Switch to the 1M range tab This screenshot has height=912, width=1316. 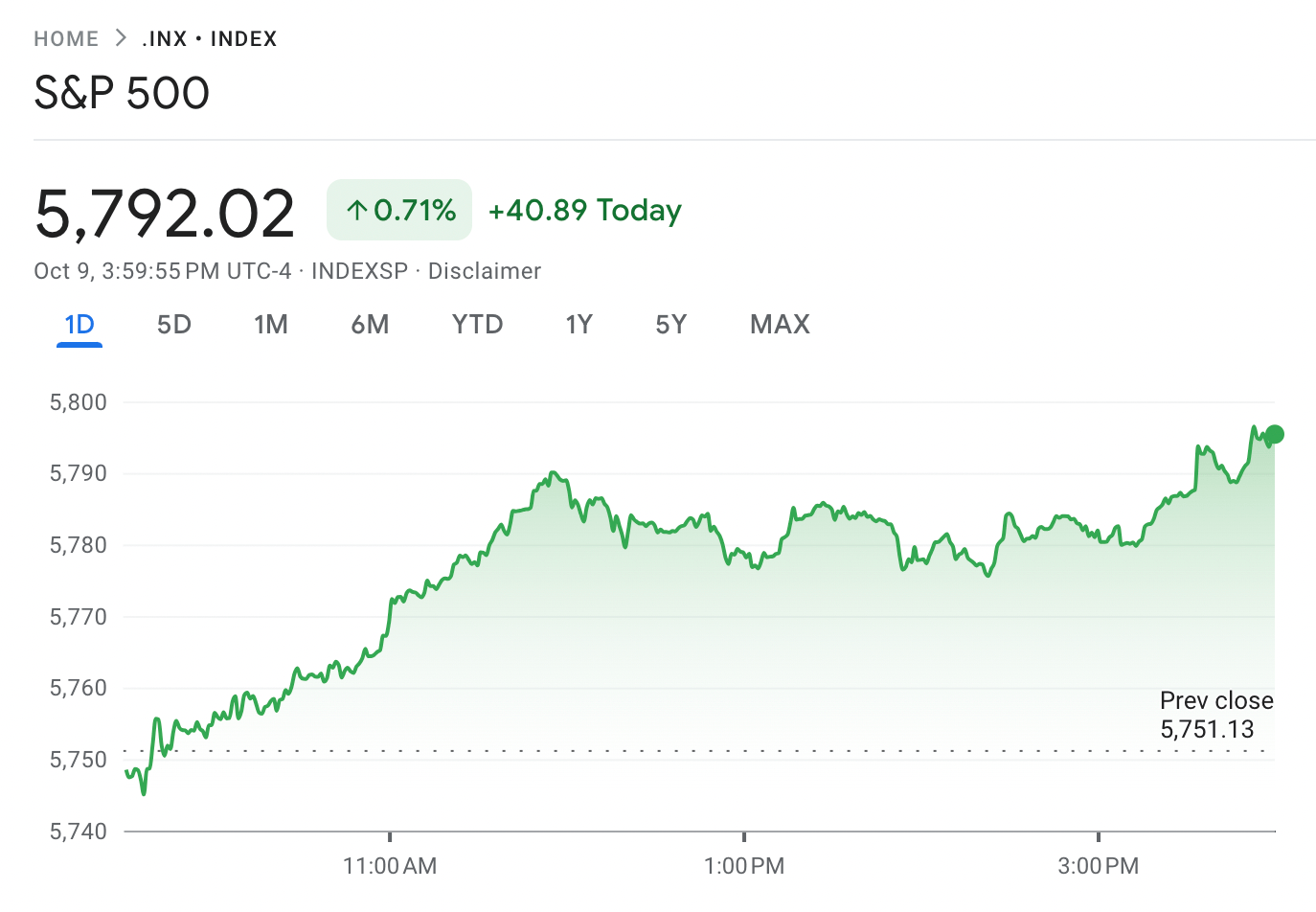tap(271, 325)
